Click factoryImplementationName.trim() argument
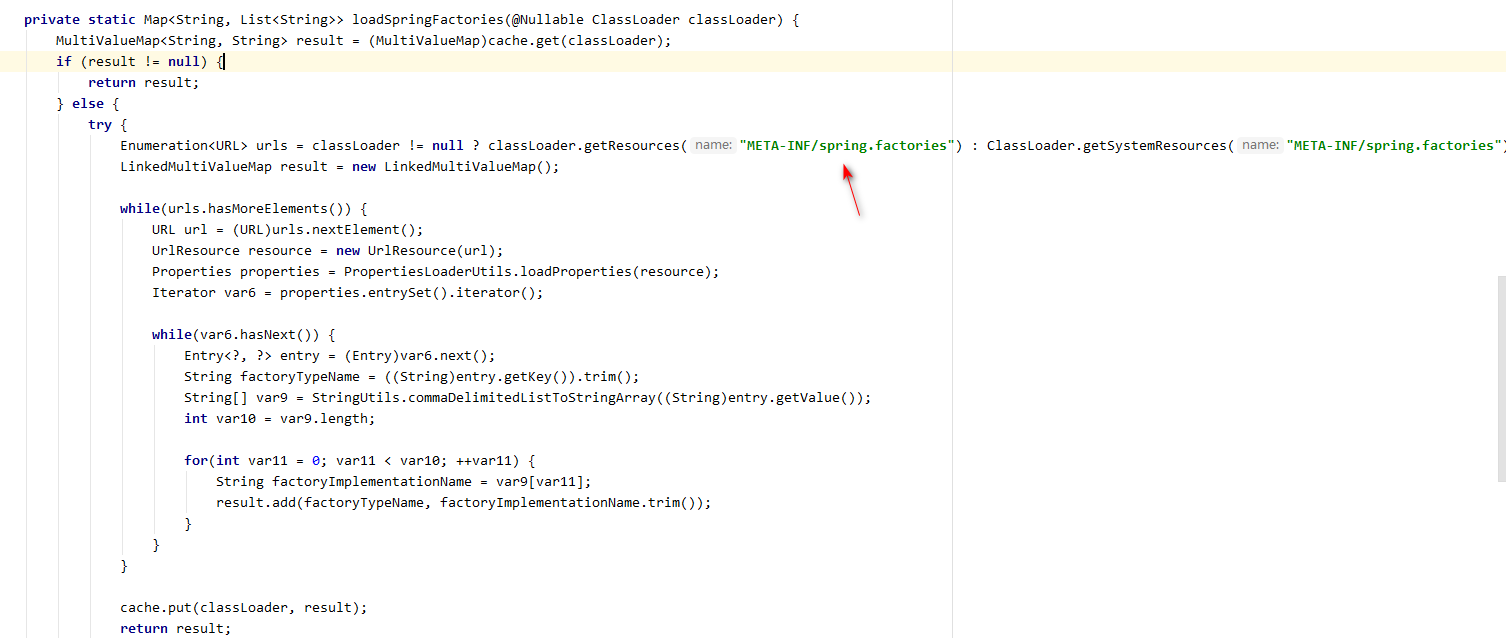This screenshot has width=1506, height=638. click(568, 502)
